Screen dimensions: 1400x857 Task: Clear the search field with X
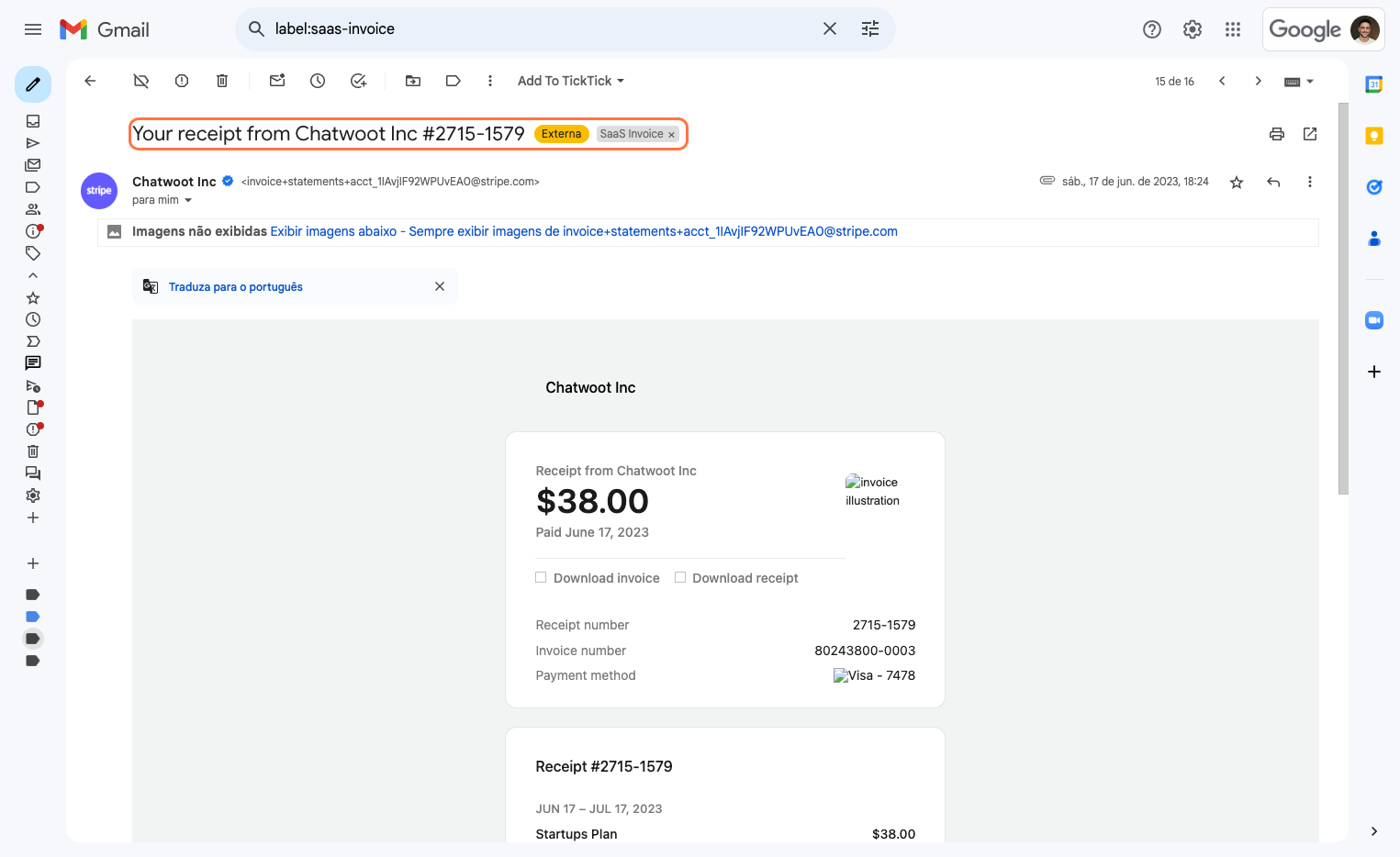[830, 29]
